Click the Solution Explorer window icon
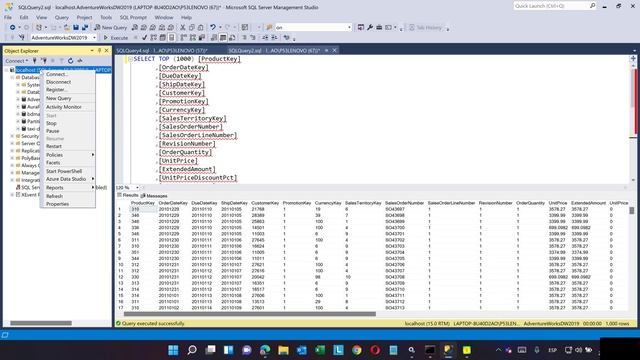The image size is (640, 360). (361, 27)
